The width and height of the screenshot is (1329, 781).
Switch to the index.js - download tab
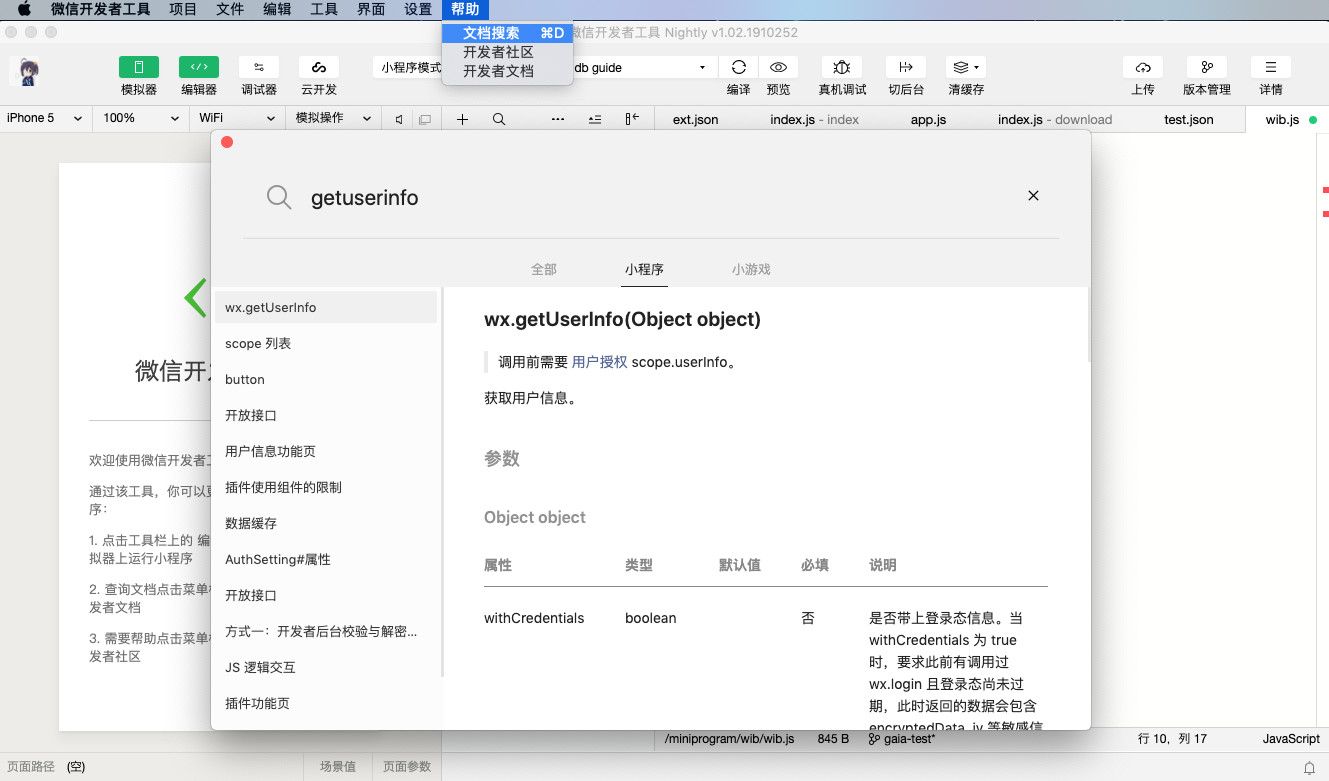pyautogui.click(x=1055, y=119)
